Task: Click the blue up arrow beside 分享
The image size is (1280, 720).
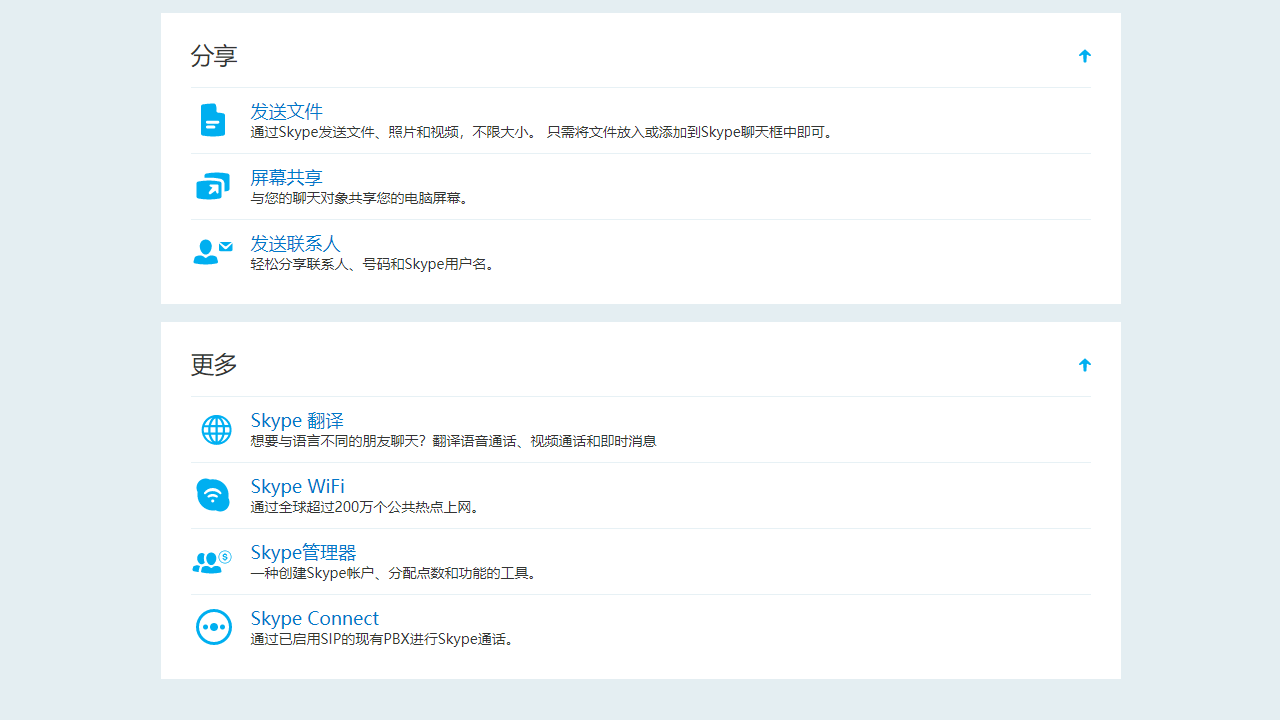Action: 1084,56
